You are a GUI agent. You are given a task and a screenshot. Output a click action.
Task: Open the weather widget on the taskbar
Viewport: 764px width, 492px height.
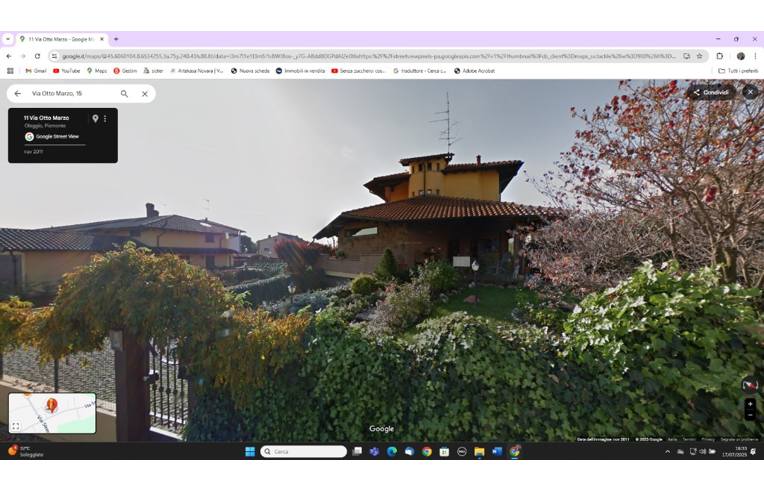pos(25,451)
